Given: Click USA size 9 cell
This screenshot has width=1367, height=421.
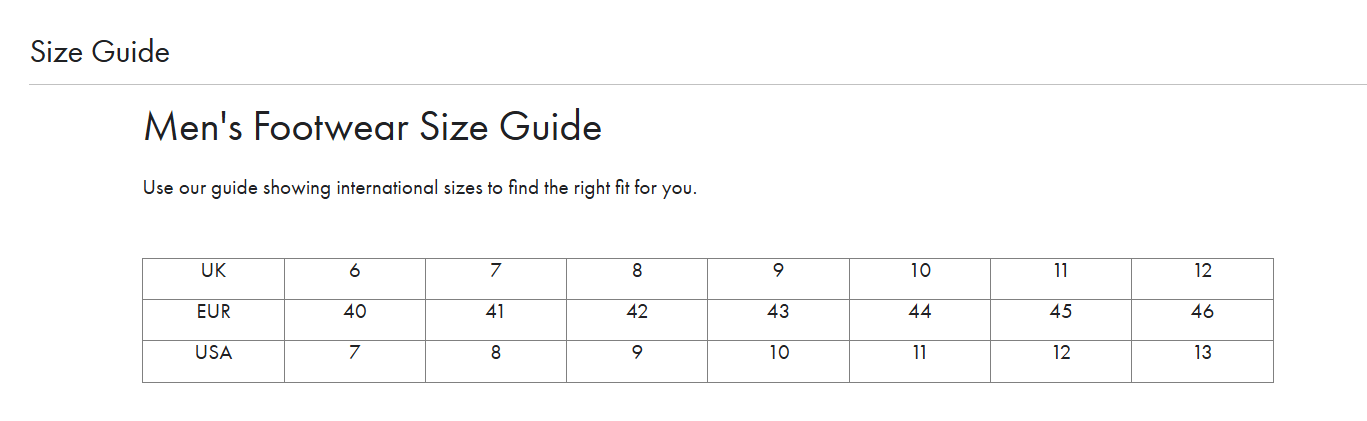Looking at the screenshot, I should tap(637, 361).
